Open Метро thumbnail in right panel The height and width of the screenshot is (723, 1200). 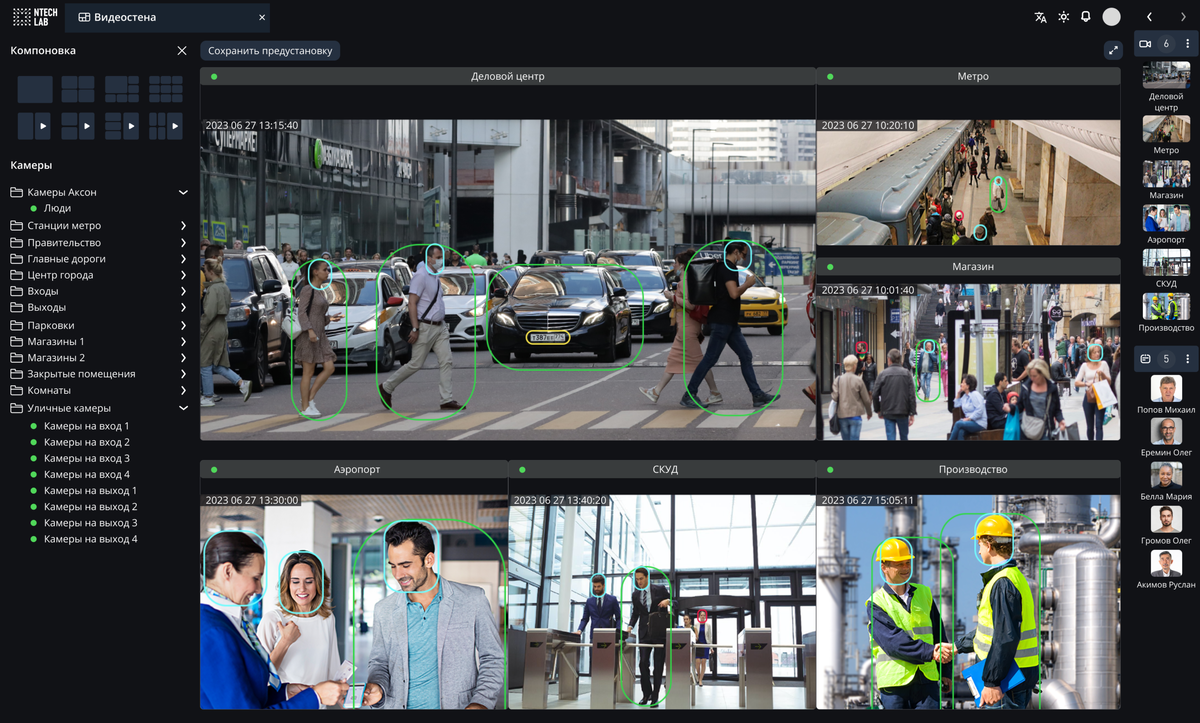click(1166, 128)
